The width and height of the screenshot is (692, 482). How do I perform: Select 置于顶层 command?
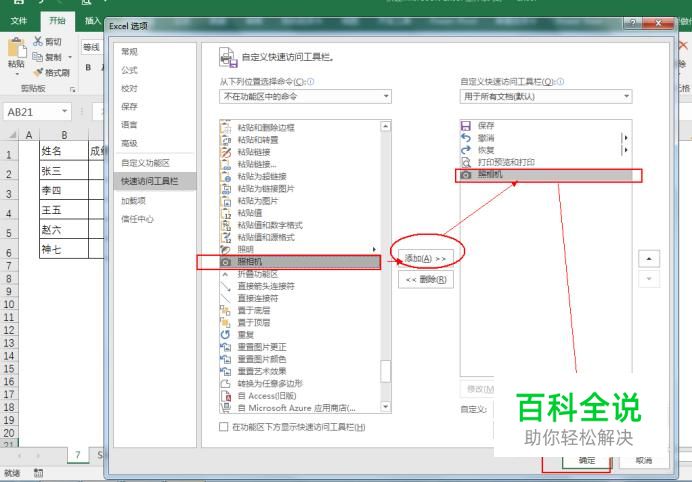300,323
